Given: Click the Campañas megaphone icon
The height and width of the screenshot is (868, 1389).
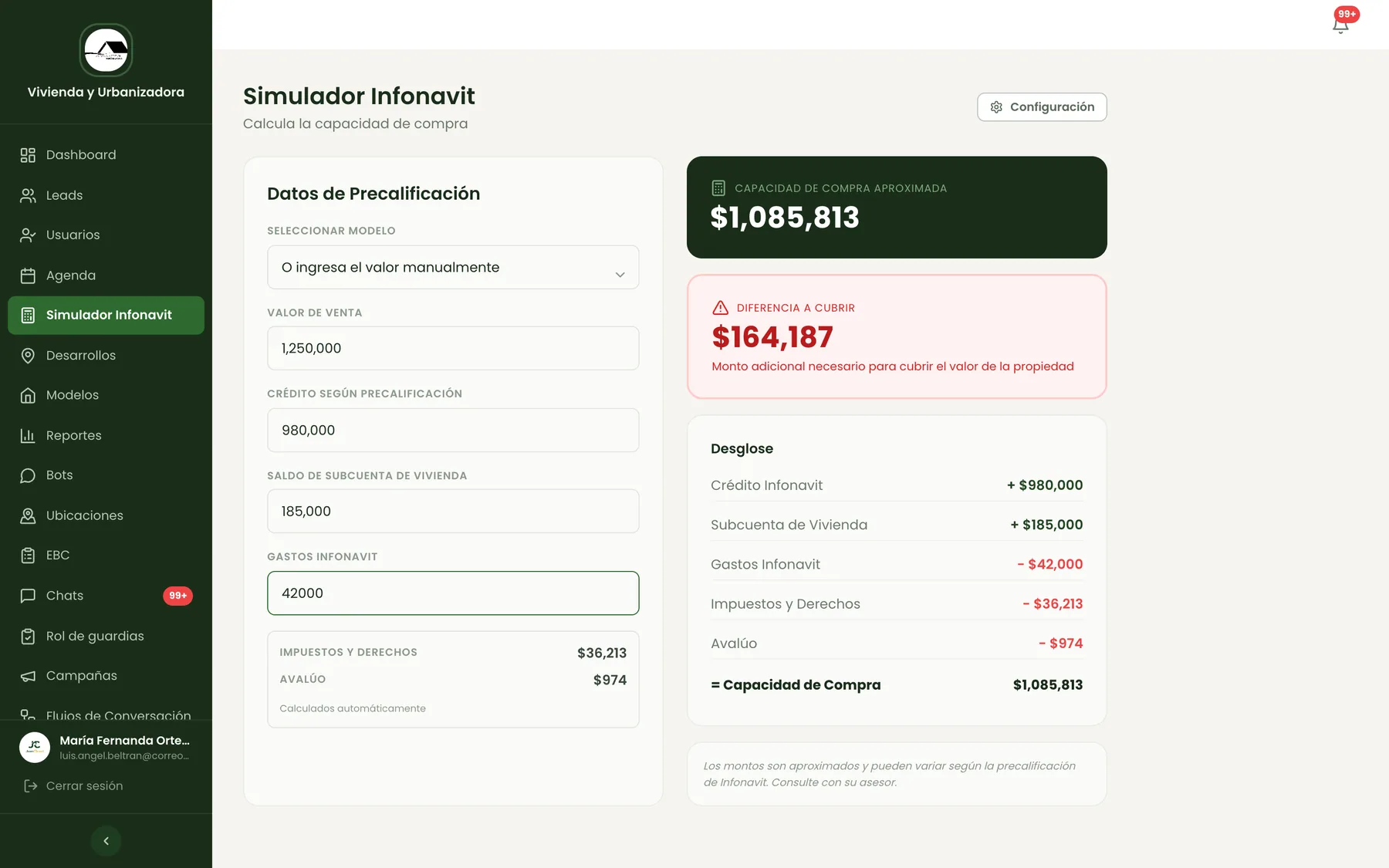Looking at the screenshot, I should pos(28,676).
